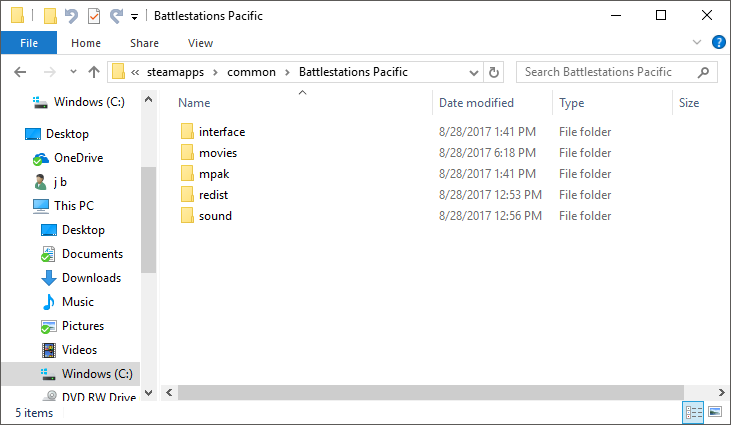This screenshot has height=425, width=731.
Task: Click the Battlestations Pacific breadcrumb
Action: point(353,72)
